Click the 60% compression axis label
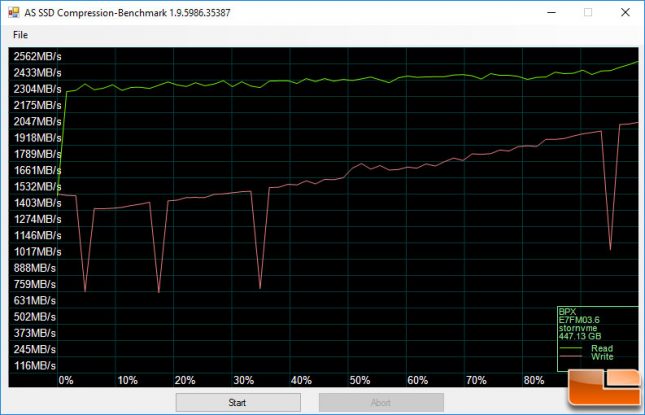 (x=418, y=380)
